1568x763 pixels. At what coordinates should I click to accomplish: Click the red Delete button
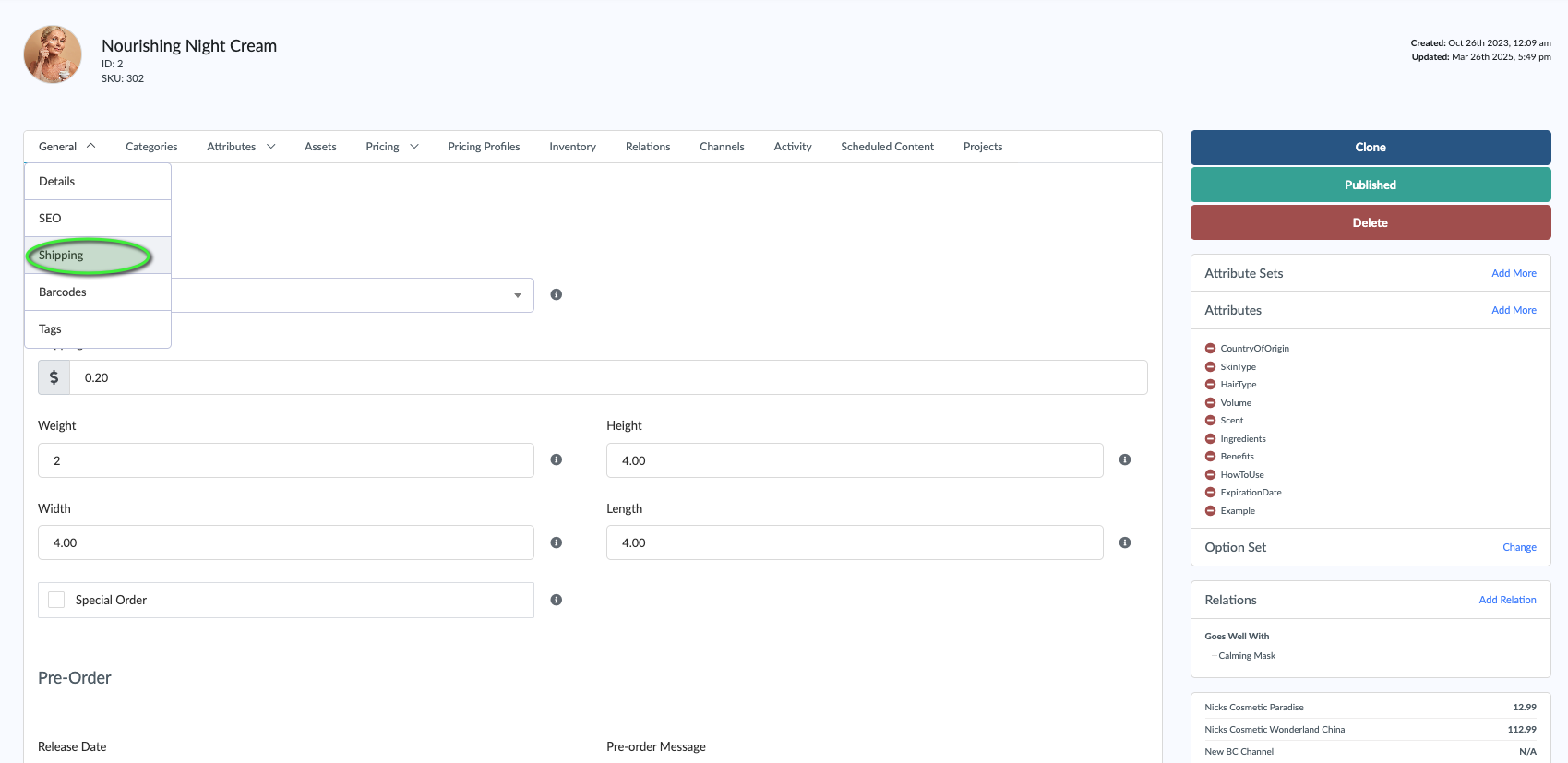point(1370,222)
